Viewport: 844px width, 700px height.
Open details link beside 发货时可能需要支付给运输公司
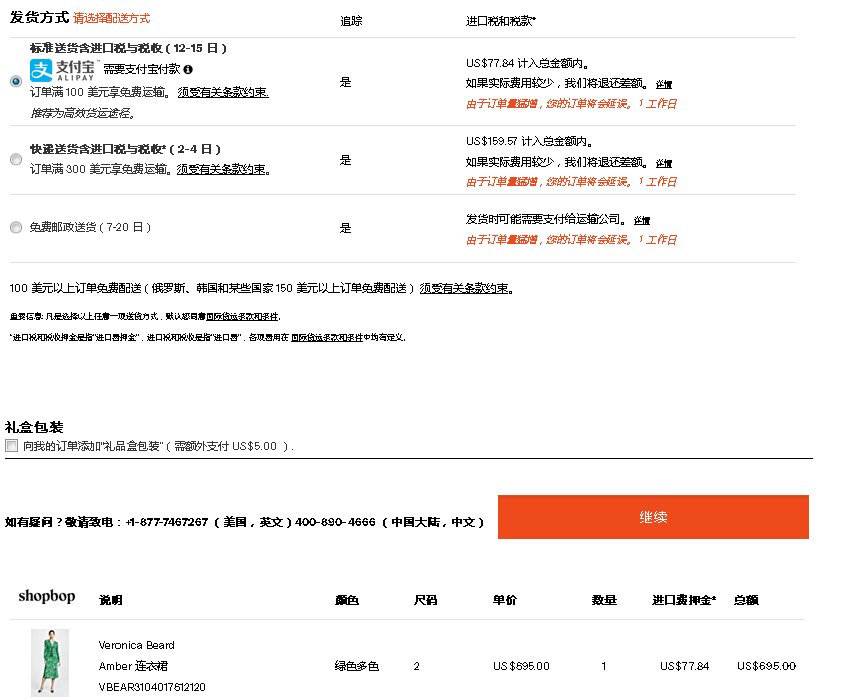coord(642,220)
